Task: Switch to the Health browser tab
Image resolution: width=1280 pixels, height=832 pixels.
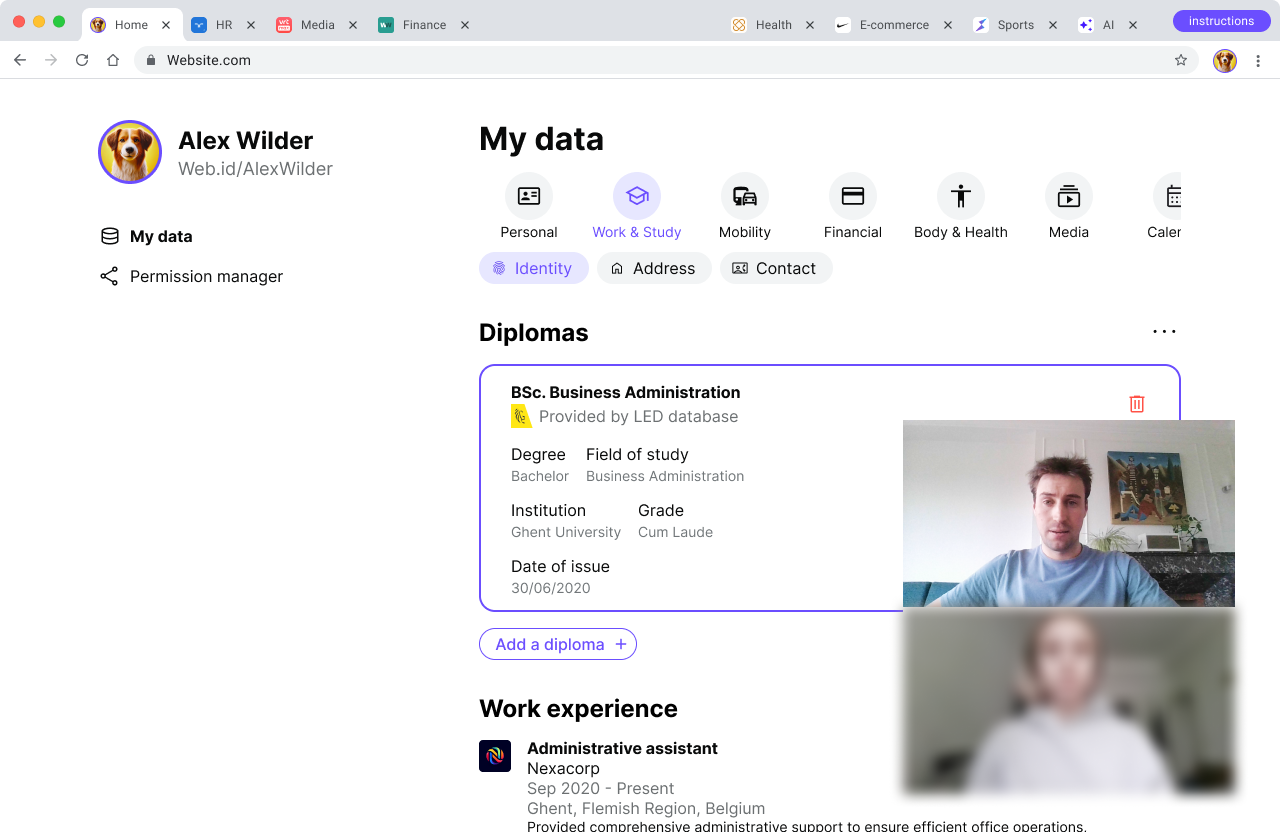Action: [774, 25]
